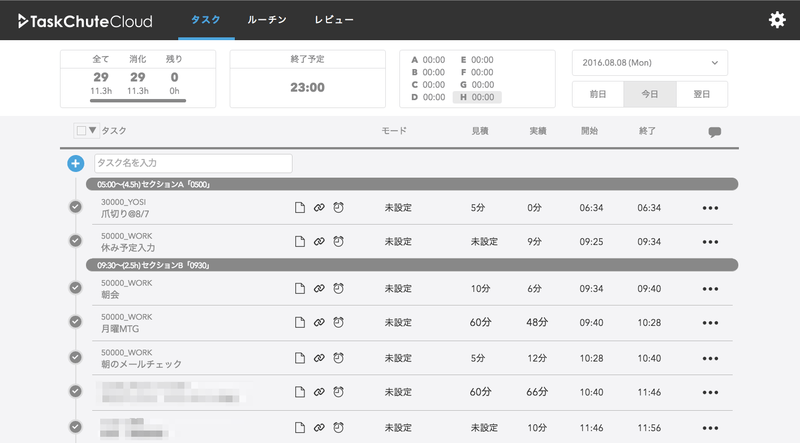Focus the タスク名を入力 task name field
The image size is (800, 443).
193,163
